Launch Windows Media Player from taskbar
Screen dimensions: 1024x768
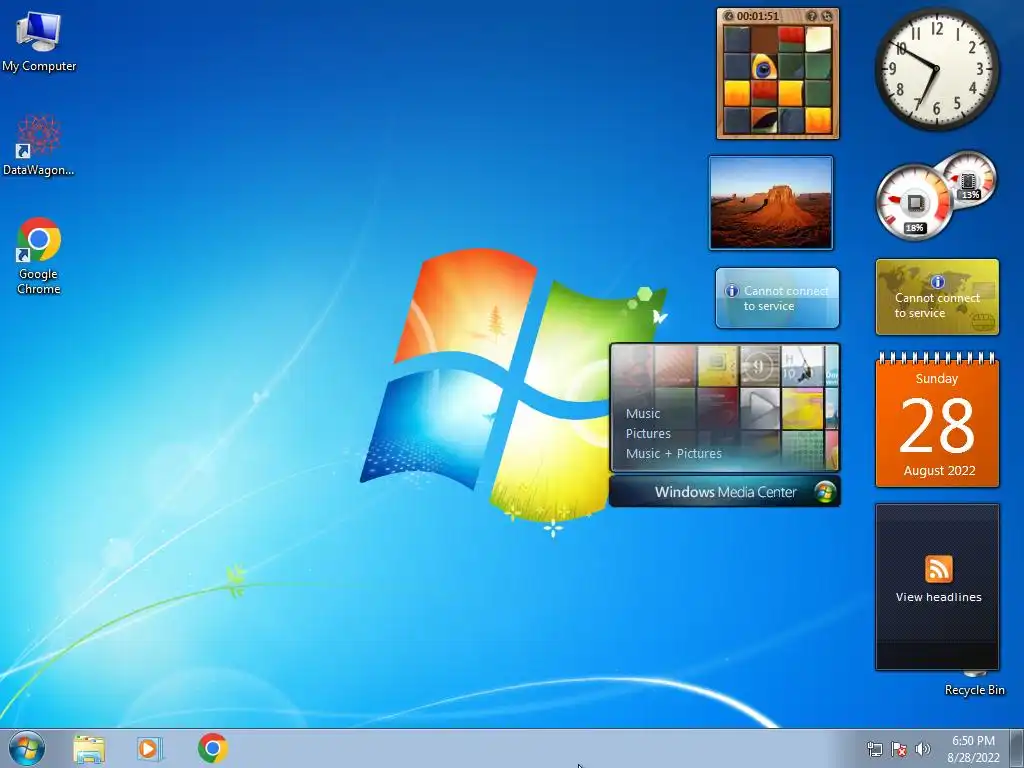150,749
